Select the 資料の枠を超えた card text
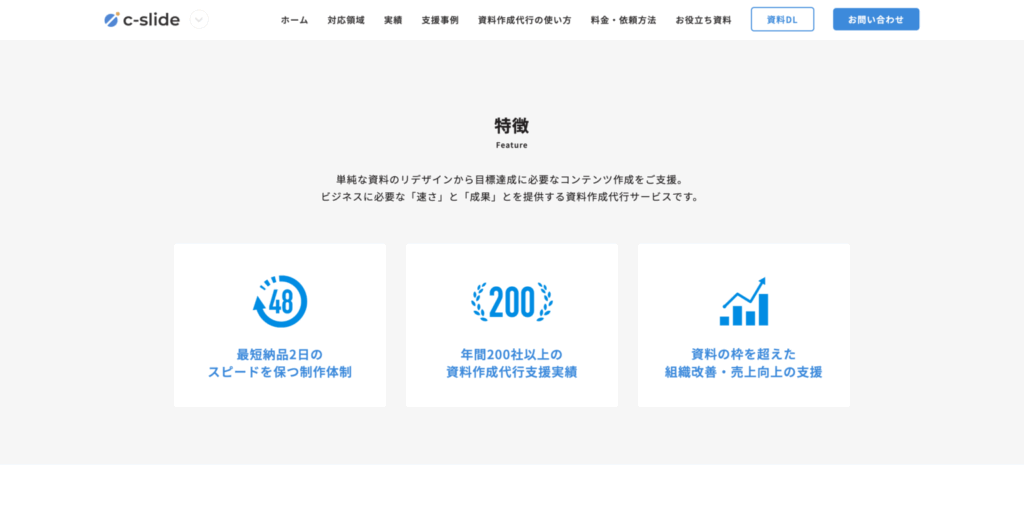The width and height of the screenshot is (1024, 505). click(743, 363)
